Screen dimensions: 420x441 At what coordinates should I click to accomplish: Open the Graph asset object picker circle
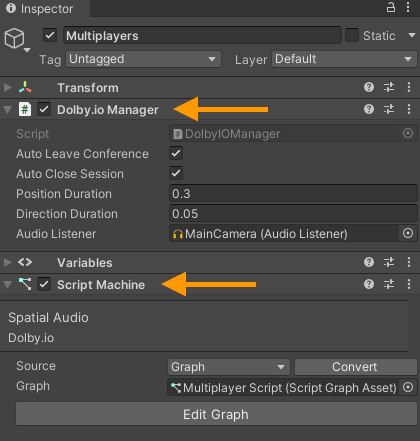point(408,387)
